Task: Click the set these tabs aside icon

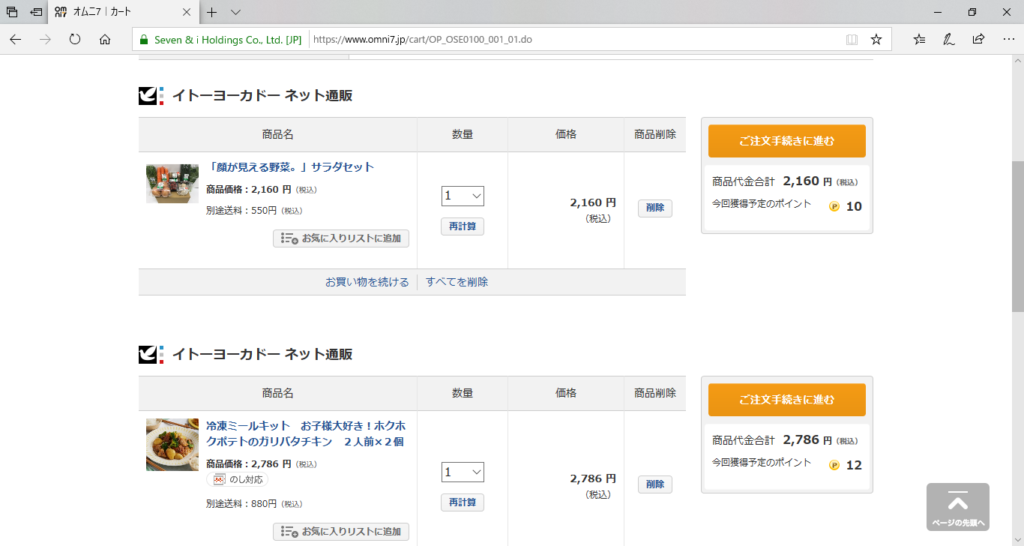Action: point(37,12)
